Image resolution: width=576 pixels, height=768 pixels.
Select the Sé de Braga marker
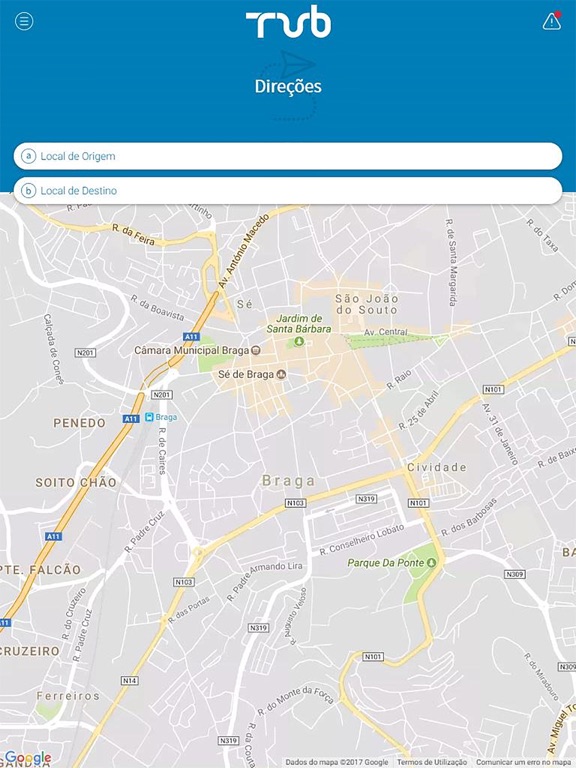(x=281, y=375)
